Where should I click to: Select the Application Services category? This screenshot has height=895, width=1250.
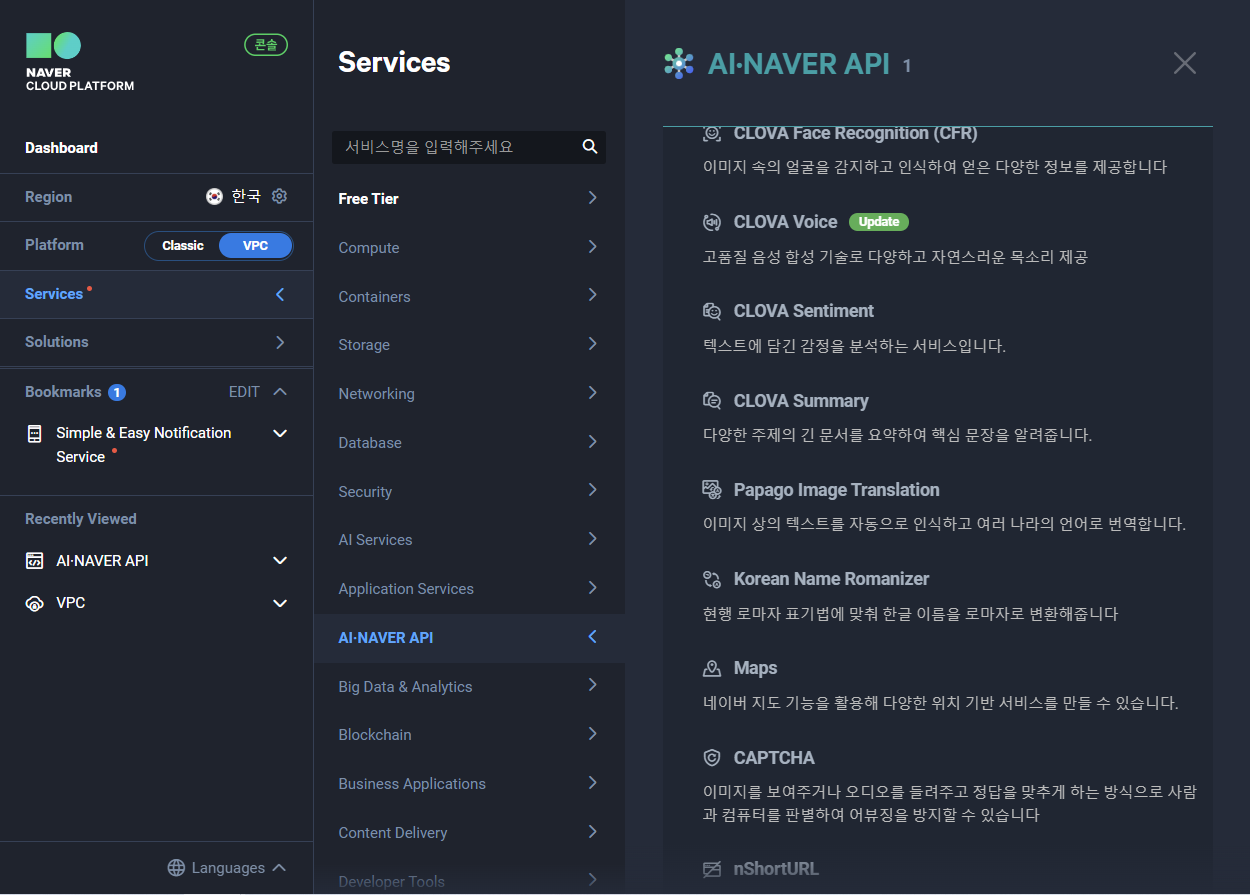point(469,589)
